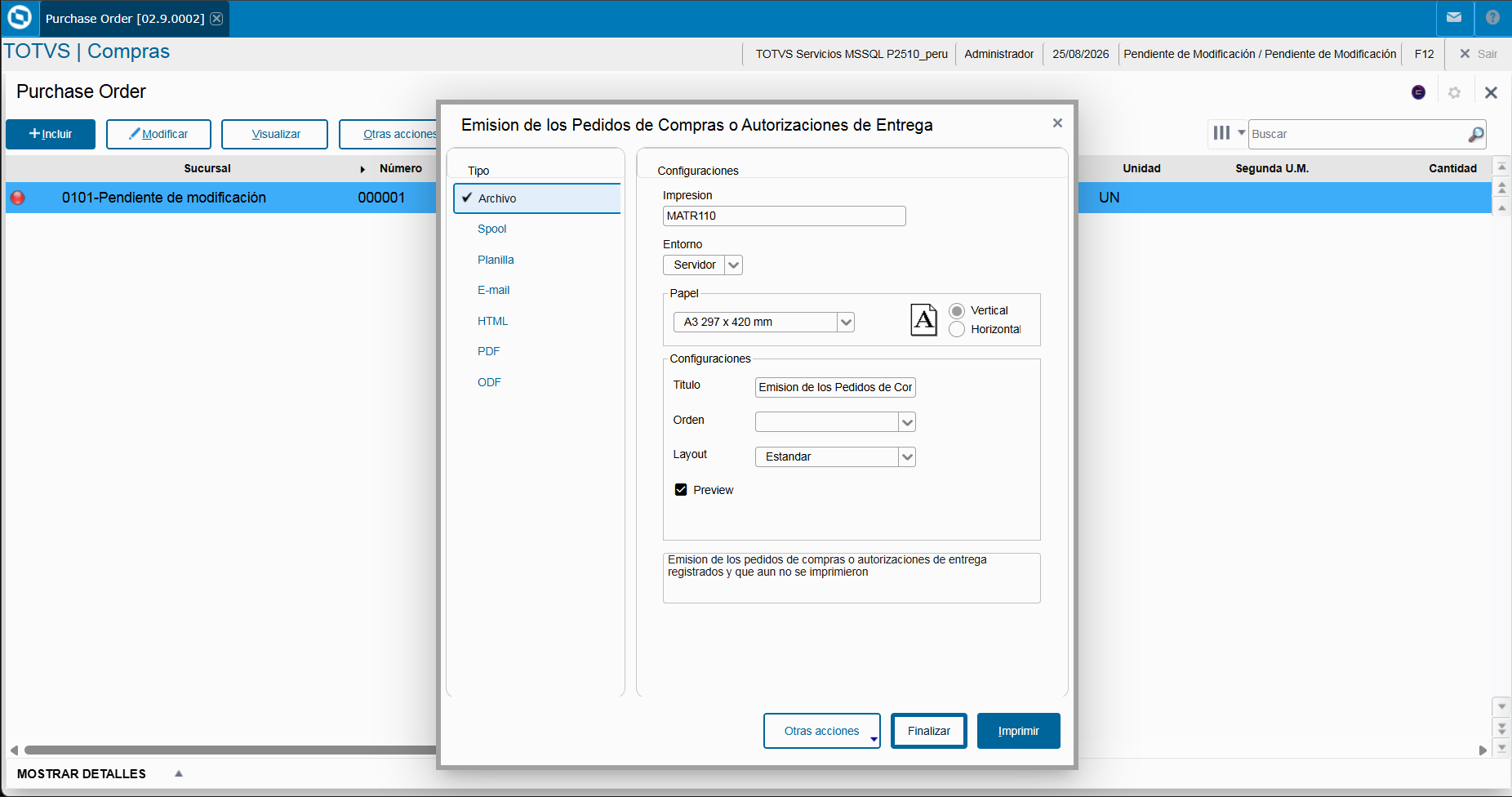1512x797 pixels.
Task: Close the Purchase Order tab
Action: point(216,19)
